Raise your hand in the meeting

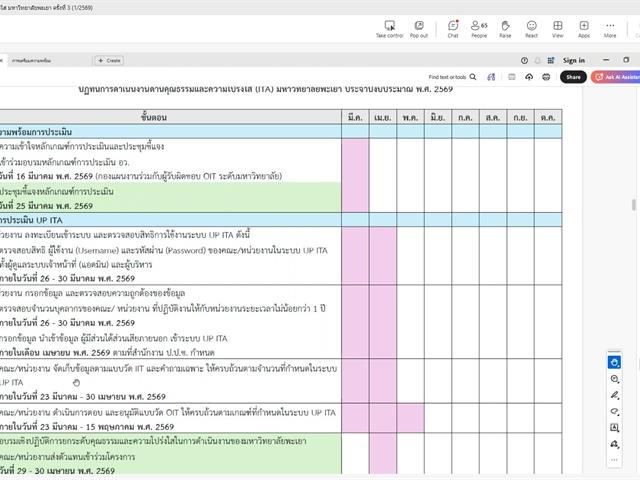tap(505, 27)
